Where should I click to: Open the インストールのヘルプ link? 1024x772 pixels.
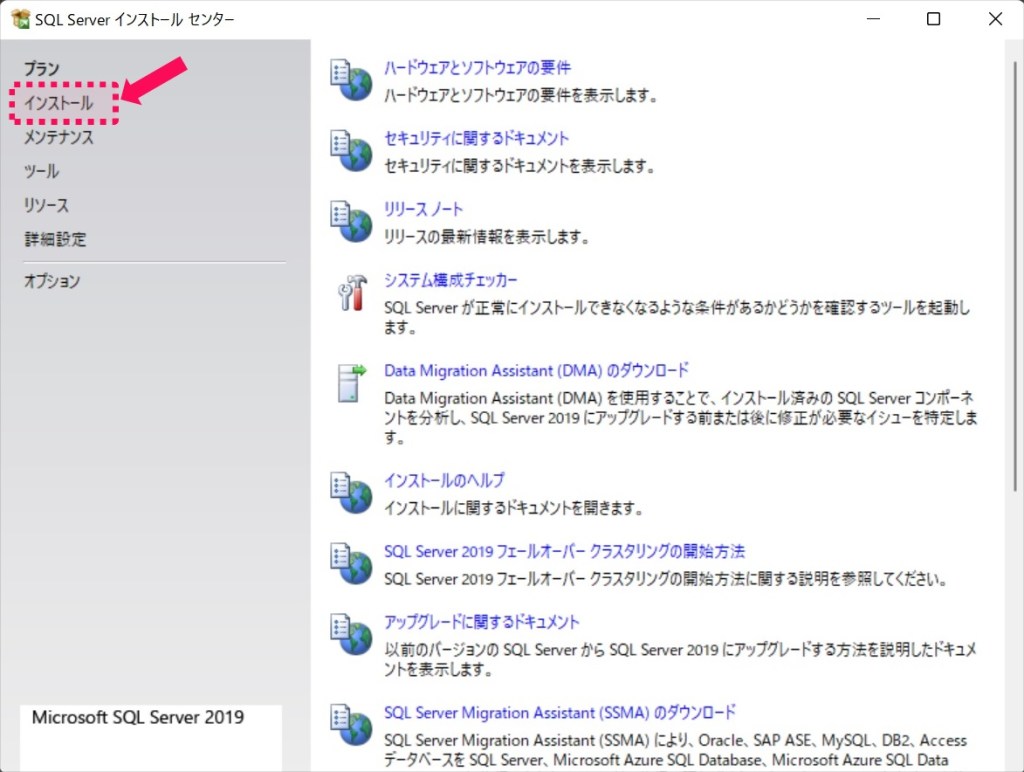click(x=444, y=480)
